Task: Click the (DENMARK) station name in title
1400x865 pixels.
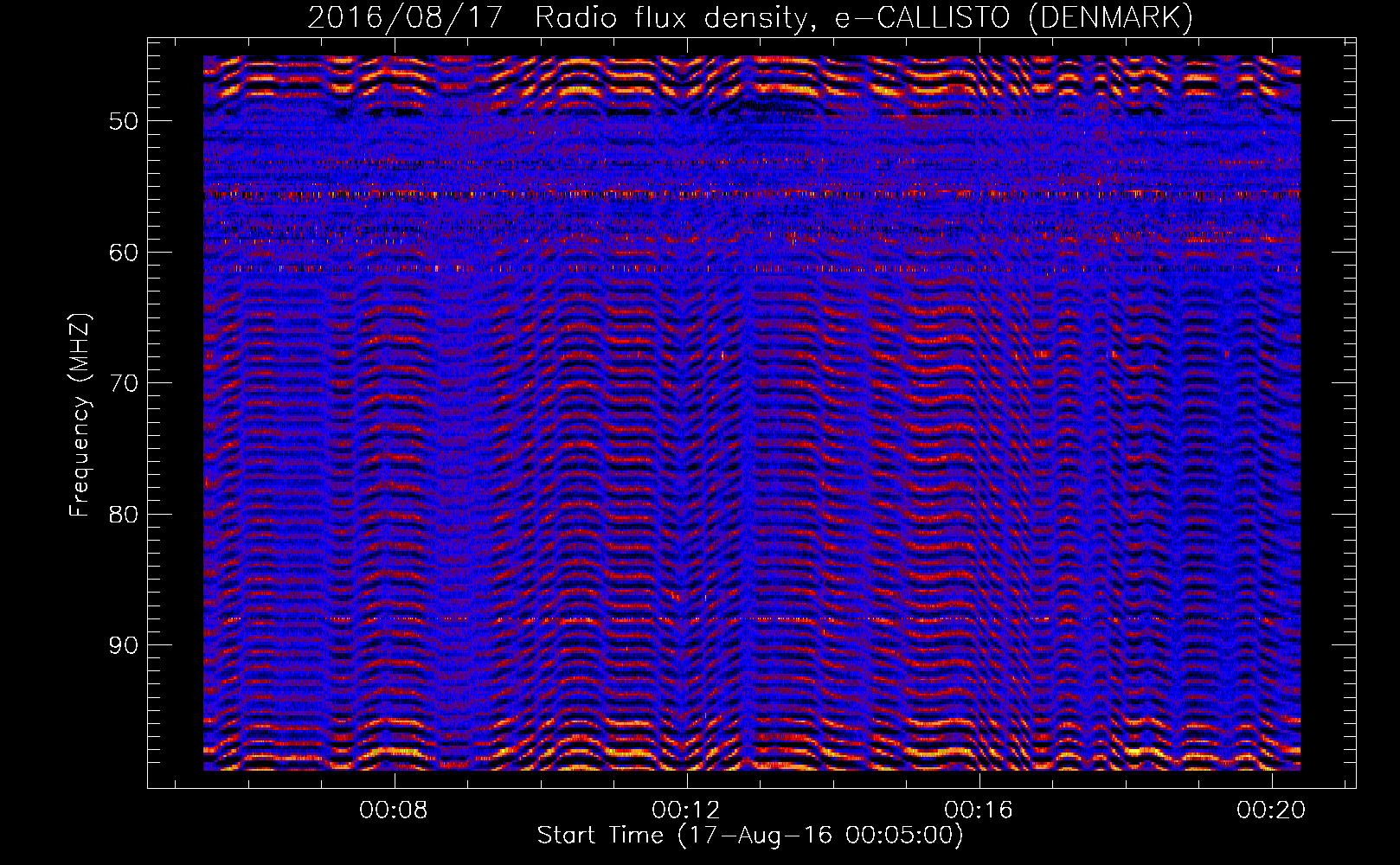Action: (1110, 17)
